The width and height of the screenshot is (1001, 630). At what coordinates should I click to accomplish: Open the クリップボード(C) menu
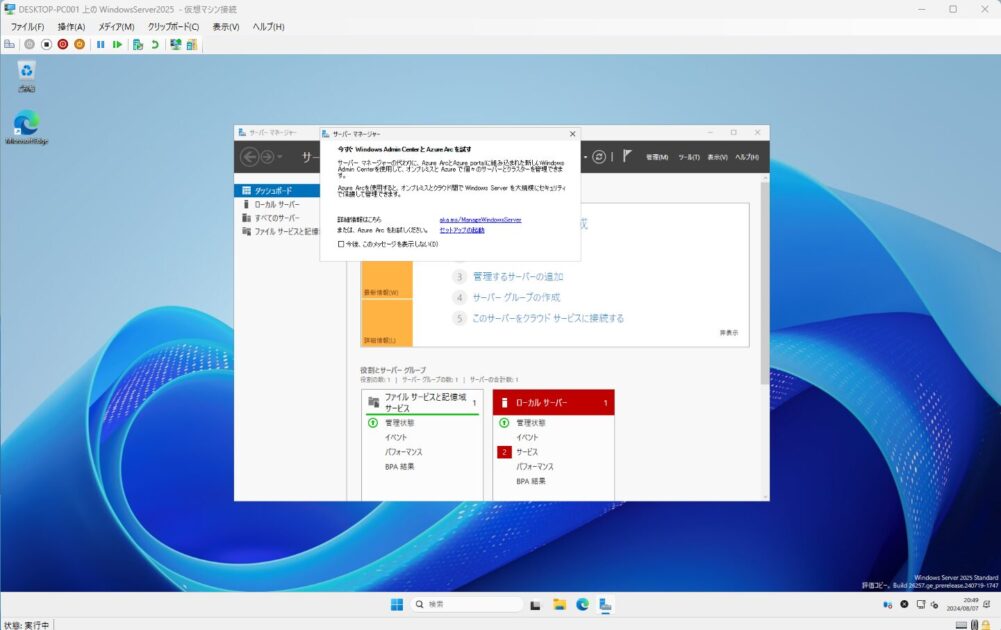[x=174, y=27]
